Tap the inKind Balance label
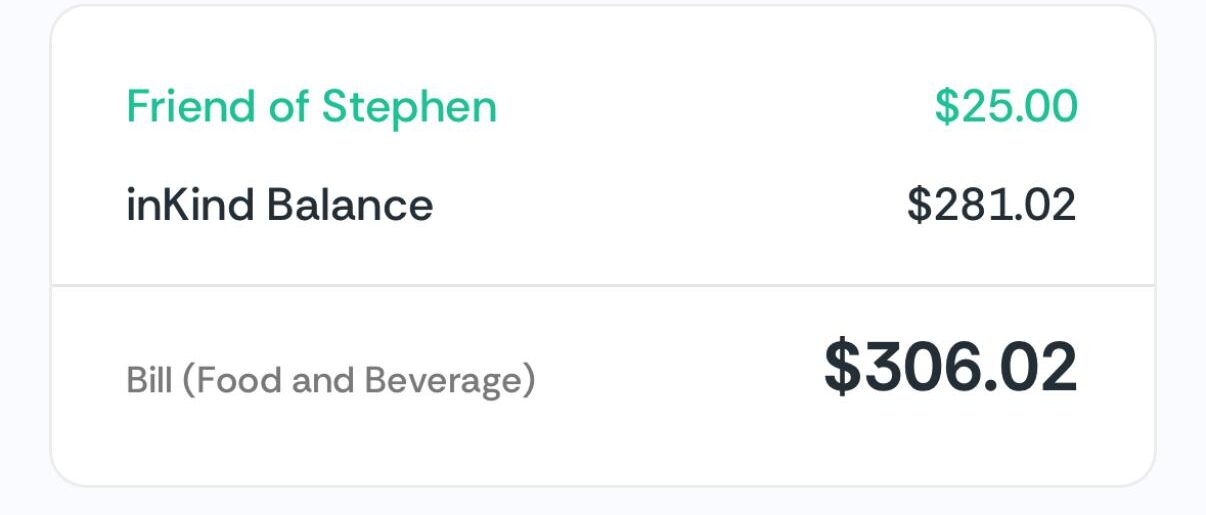This screenshot has height=515, width=1206. coord(279,205)
